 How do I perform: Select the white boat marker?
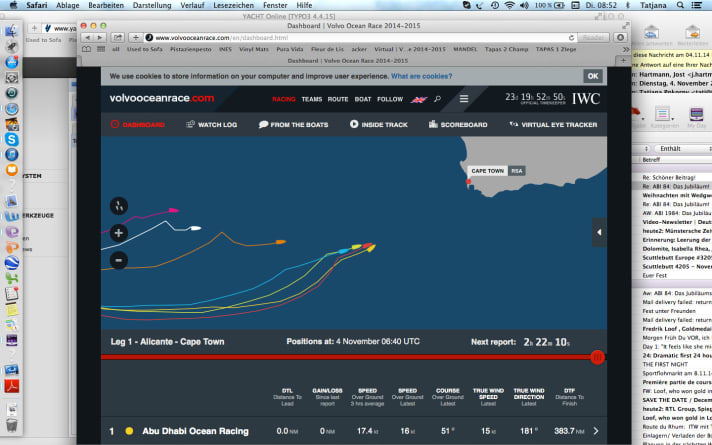[196, 228]
